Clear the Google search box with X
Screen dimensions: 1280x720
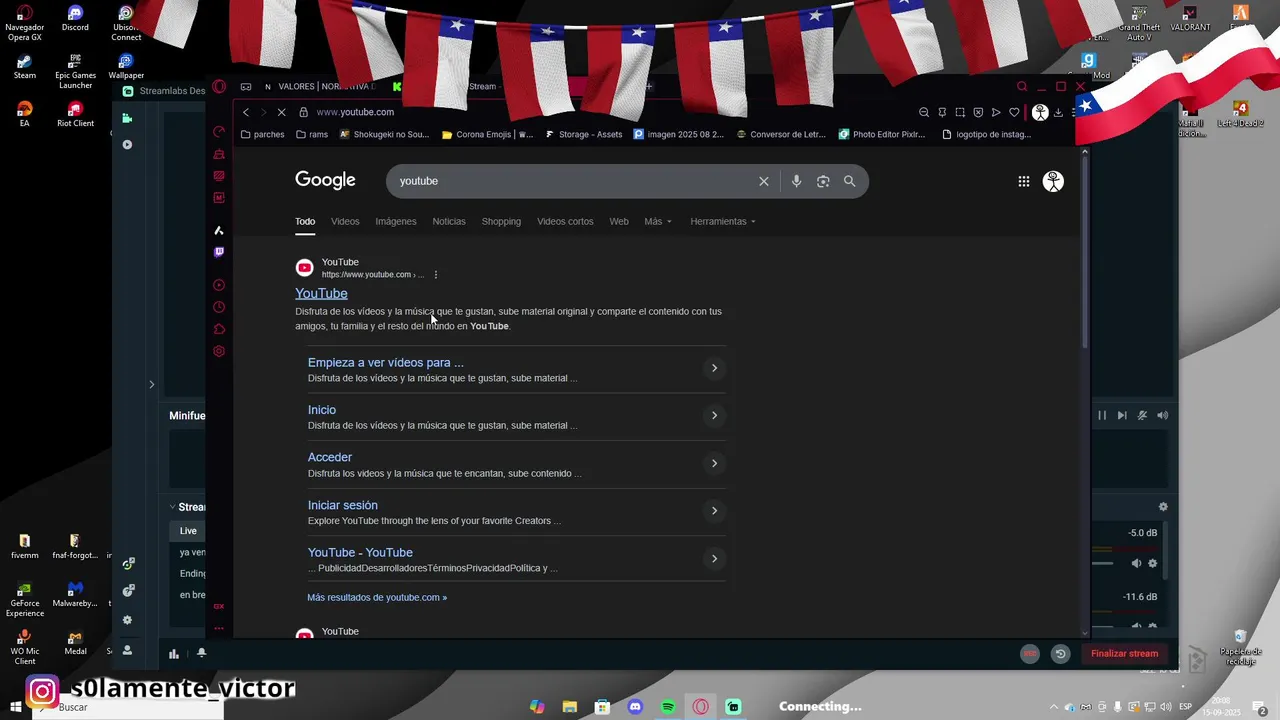point(764,181)
